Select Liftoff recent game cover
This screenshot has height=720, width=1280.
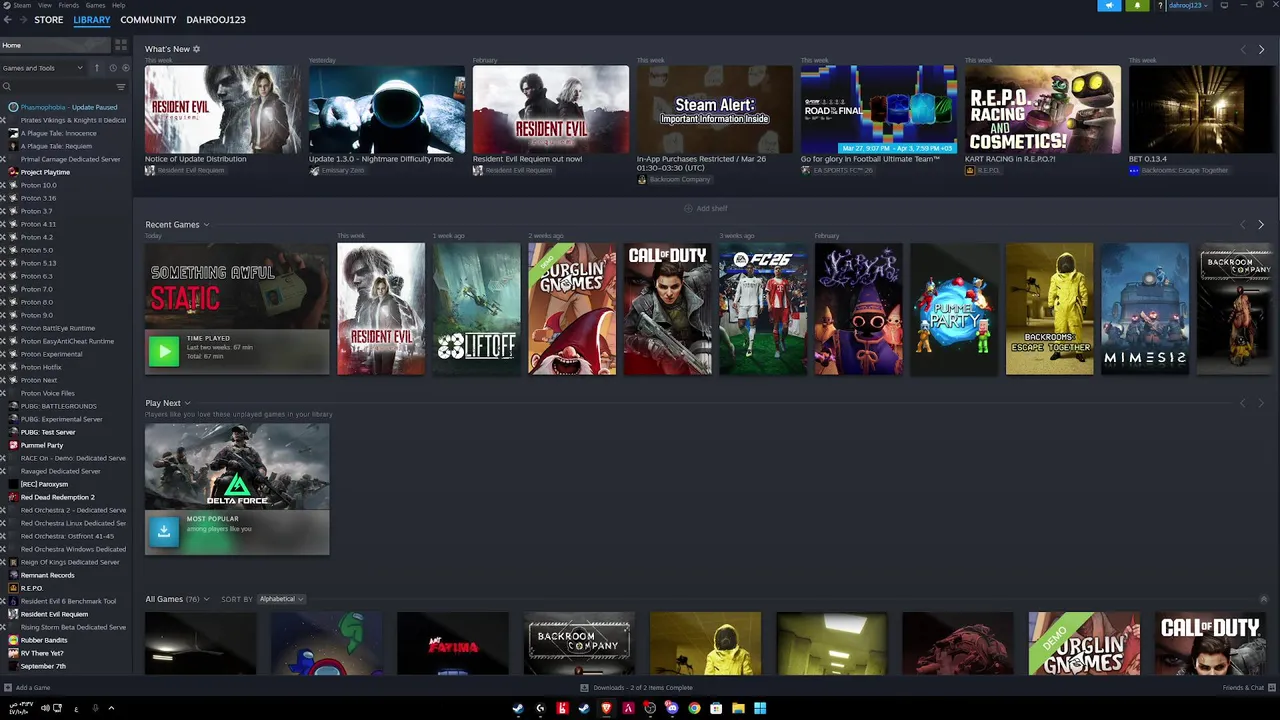click(x=477, y=309)
